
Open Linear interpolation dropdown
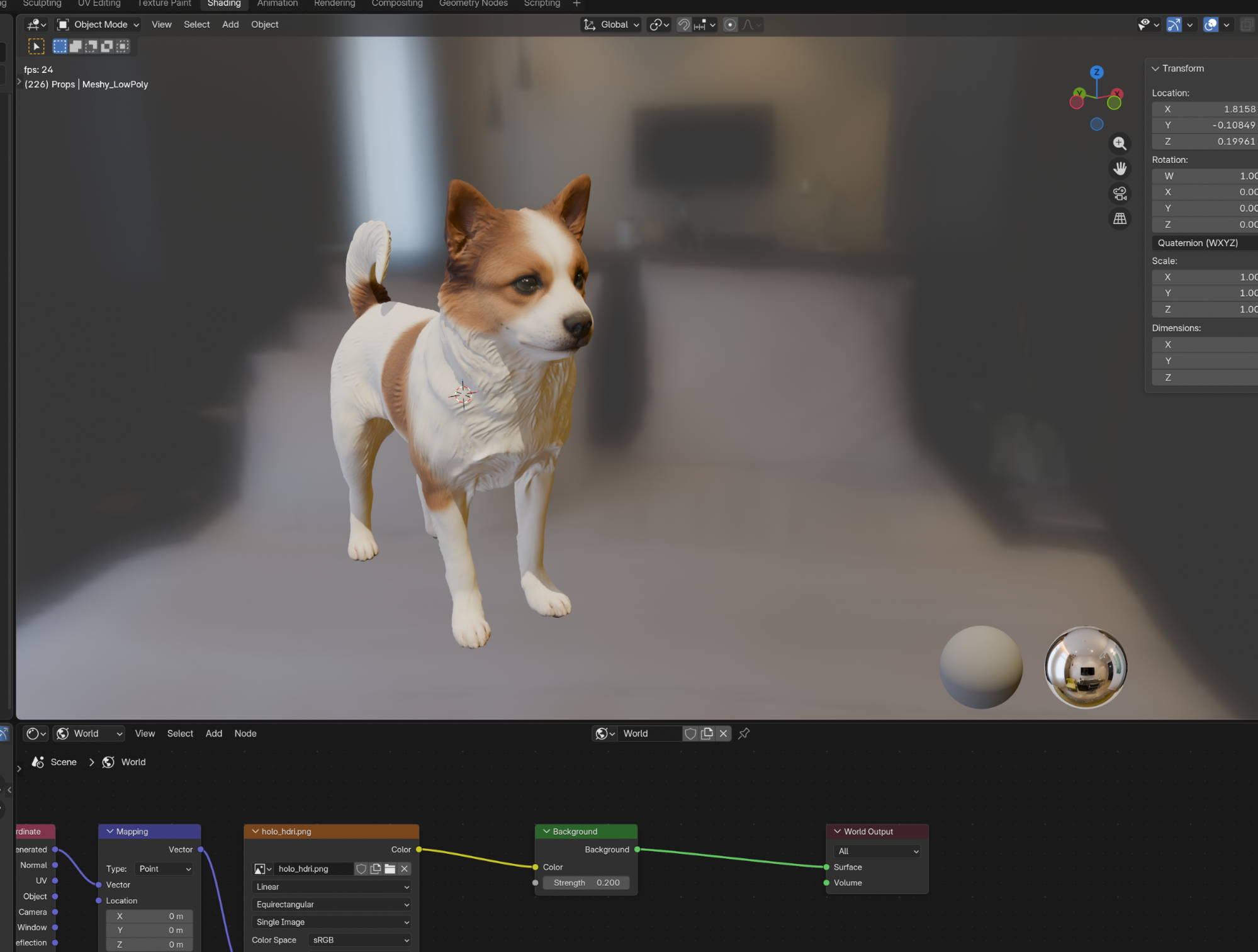pos(332,887)
